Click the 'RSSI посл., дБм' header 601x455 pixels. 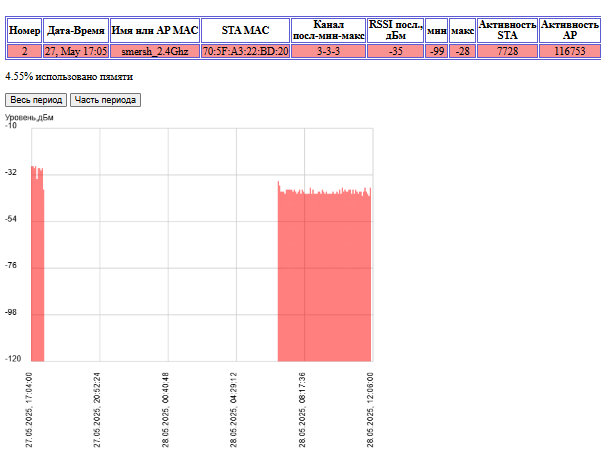click(x=395, y=30)
